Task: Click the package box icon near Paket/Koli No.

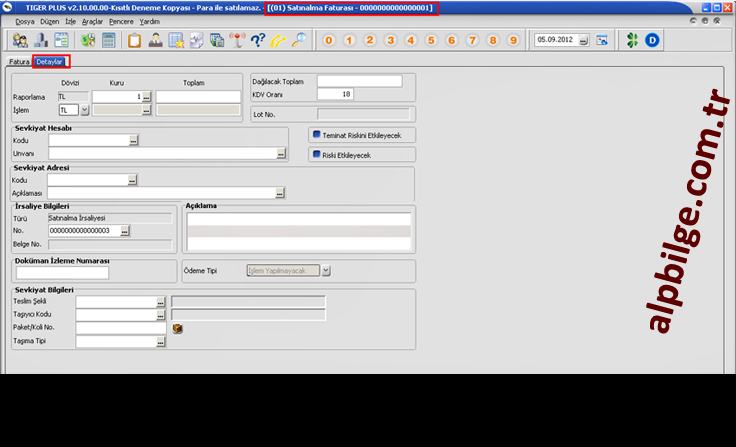Action: pos(177,327)
